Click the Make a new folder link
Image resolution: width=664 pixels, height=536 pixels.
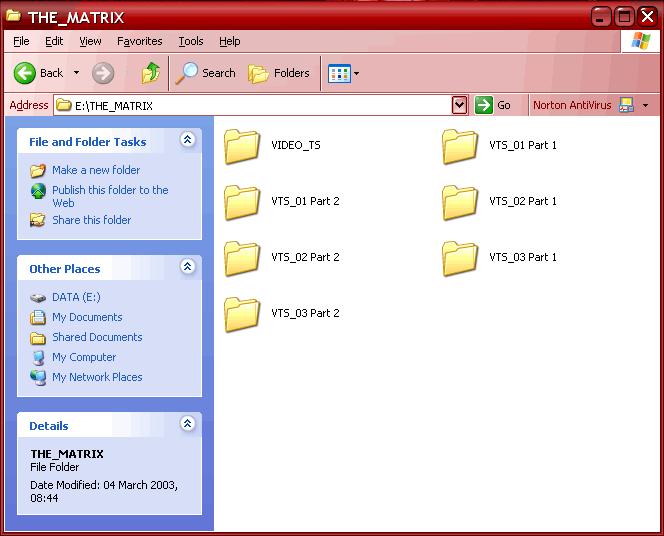(x=96, y=170)
